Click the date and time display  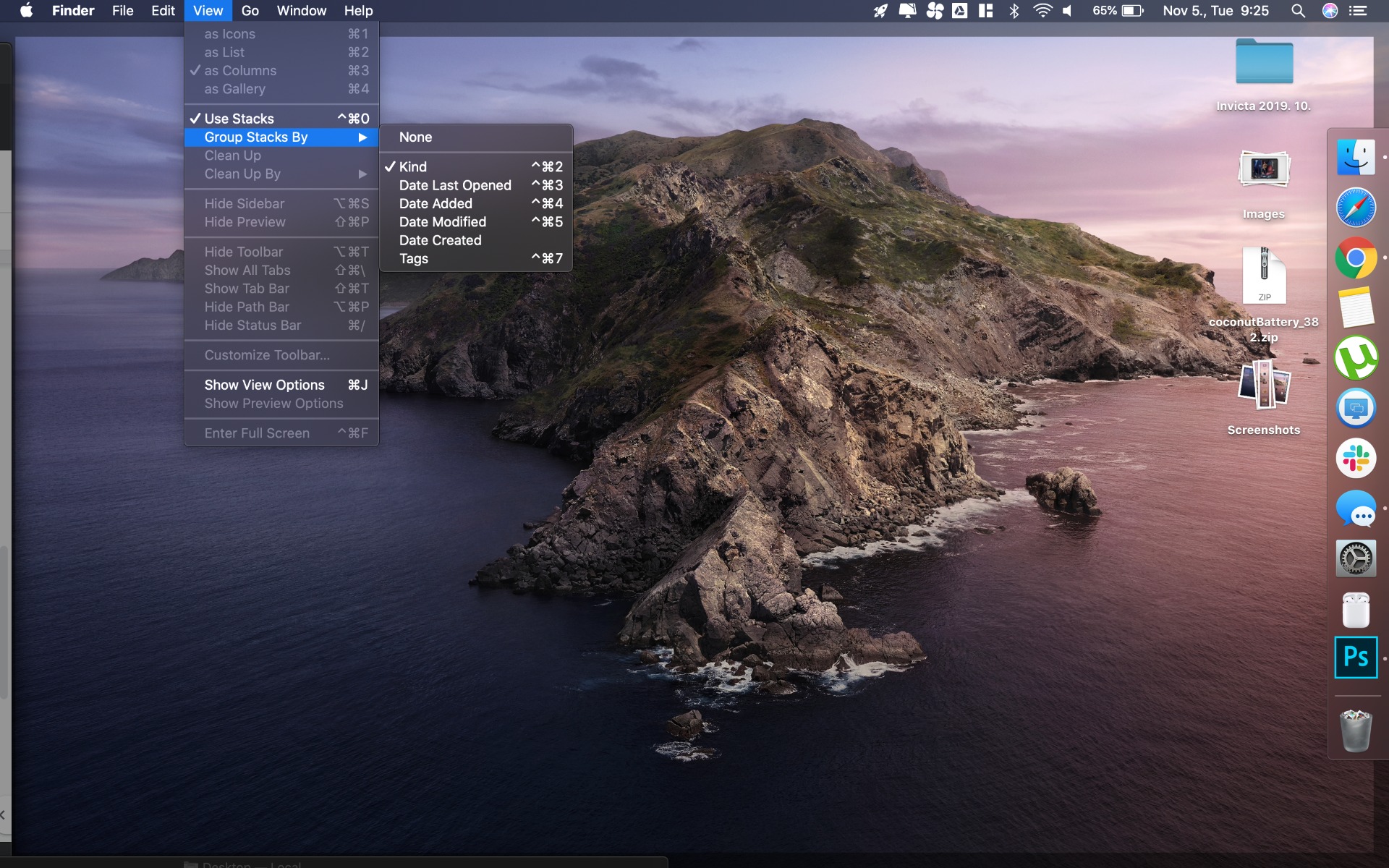1215,11
